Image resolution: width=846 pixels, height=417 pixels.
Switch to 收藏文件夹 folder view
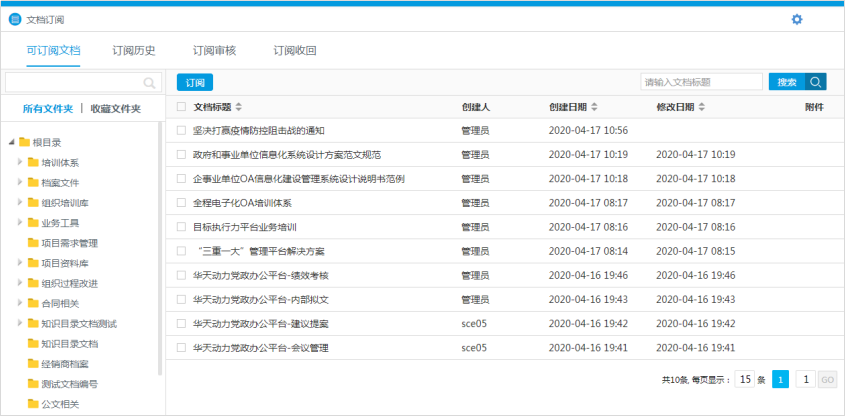115,108
